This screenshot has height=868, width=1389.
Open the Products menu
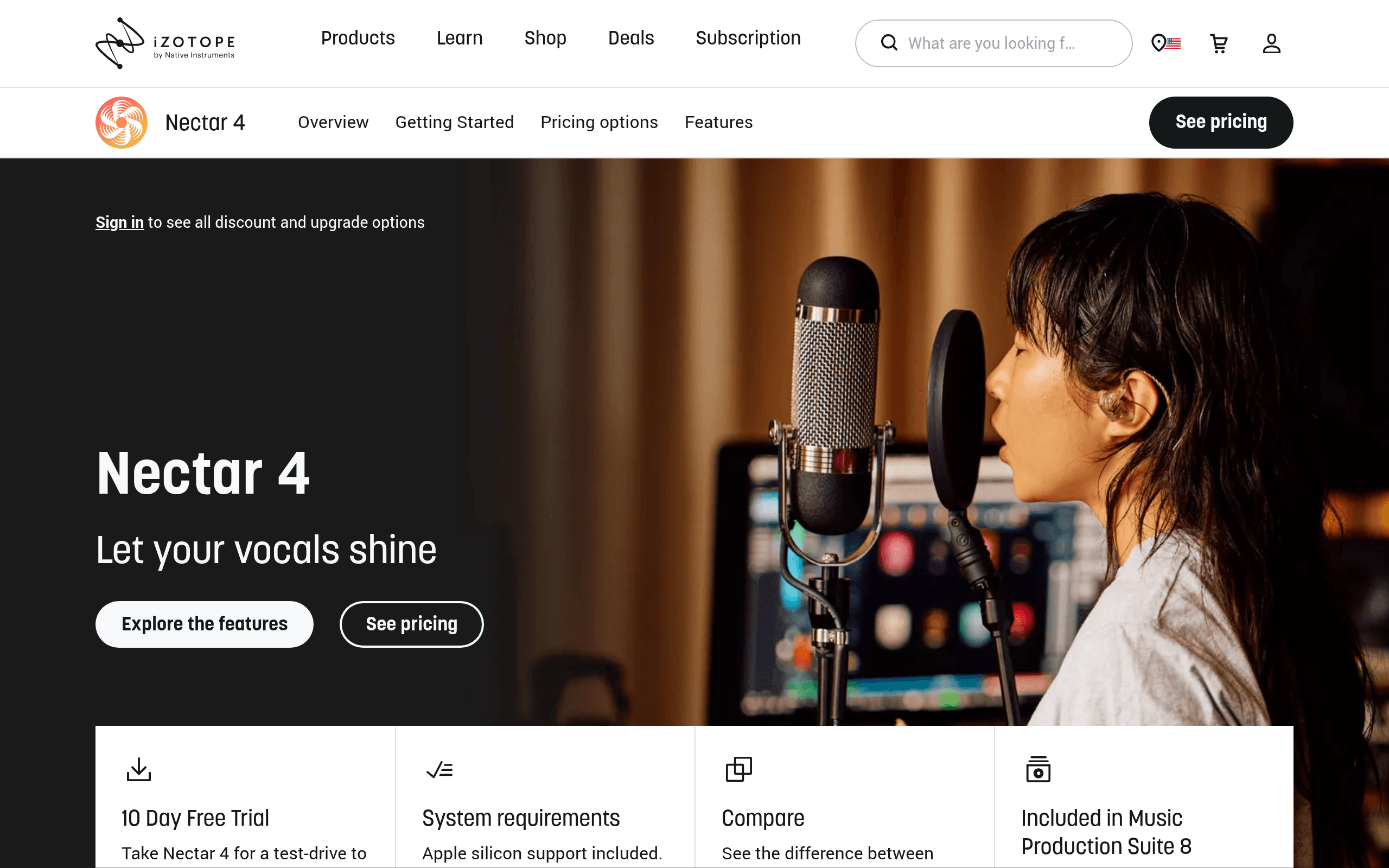358,38
